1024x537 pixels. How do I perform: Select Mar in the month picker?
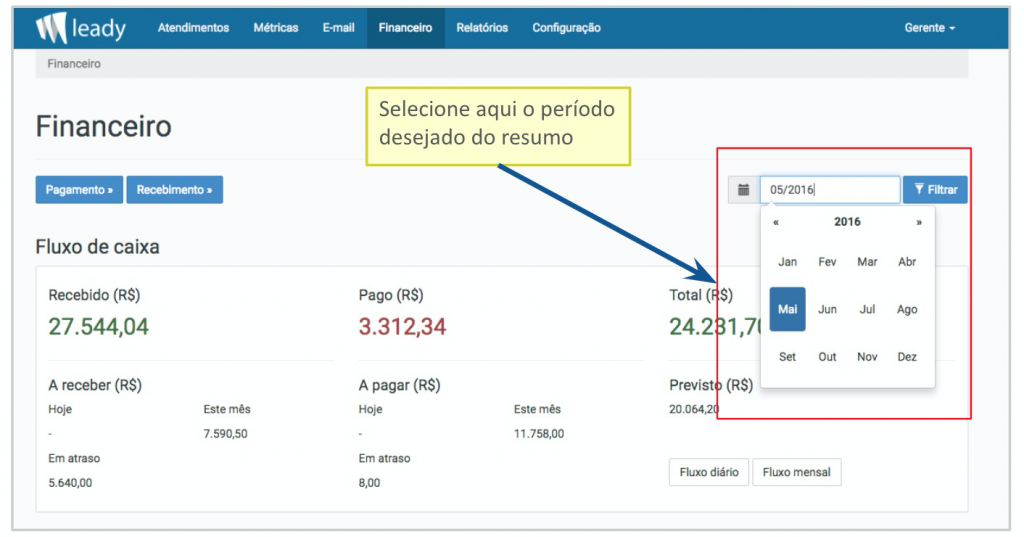[867, 262]
